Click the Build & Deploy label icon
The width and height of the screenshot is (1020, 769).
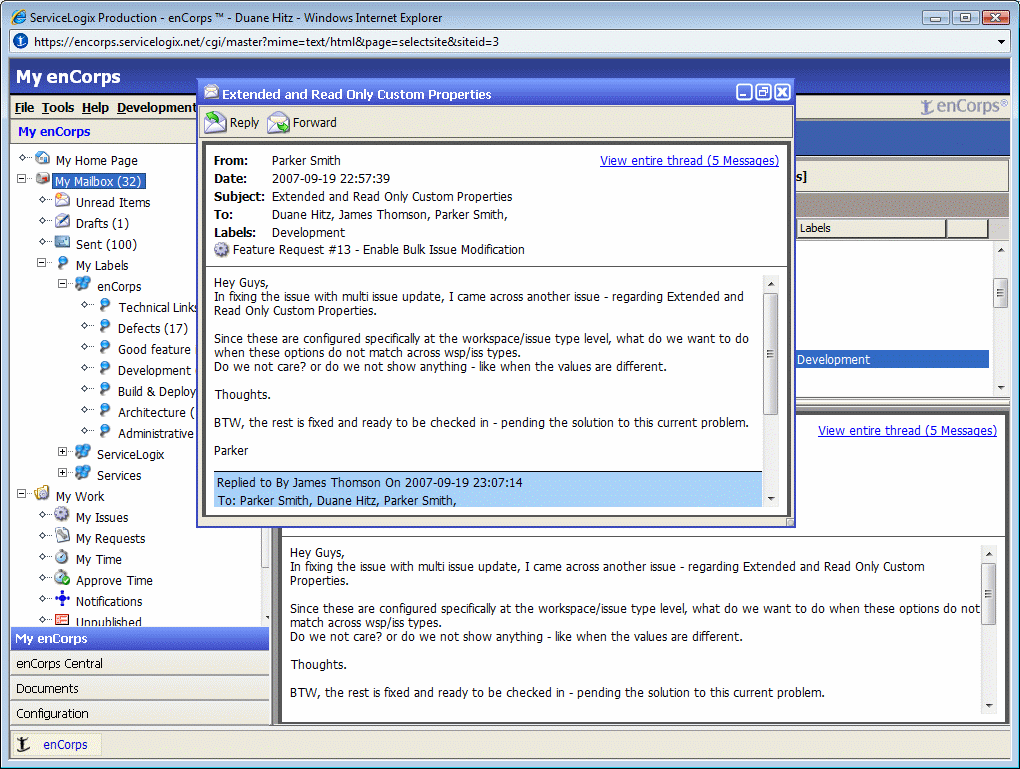(x=105, y=389)
